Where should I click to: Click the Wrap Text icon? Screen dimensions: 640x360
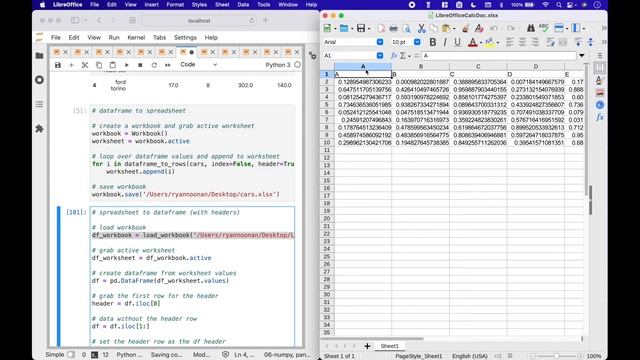(550, 42)
